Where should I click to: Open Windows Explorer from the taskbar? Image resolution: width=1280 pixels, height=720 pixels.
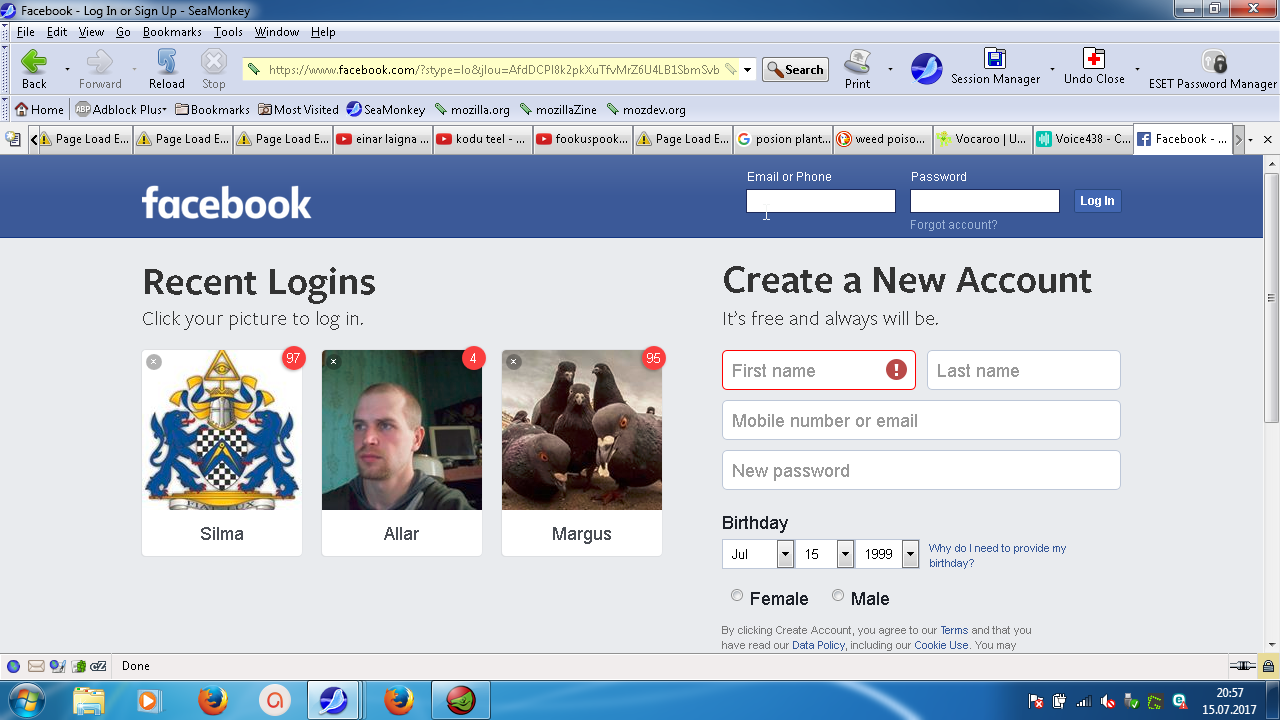click(x=89, y=700)
